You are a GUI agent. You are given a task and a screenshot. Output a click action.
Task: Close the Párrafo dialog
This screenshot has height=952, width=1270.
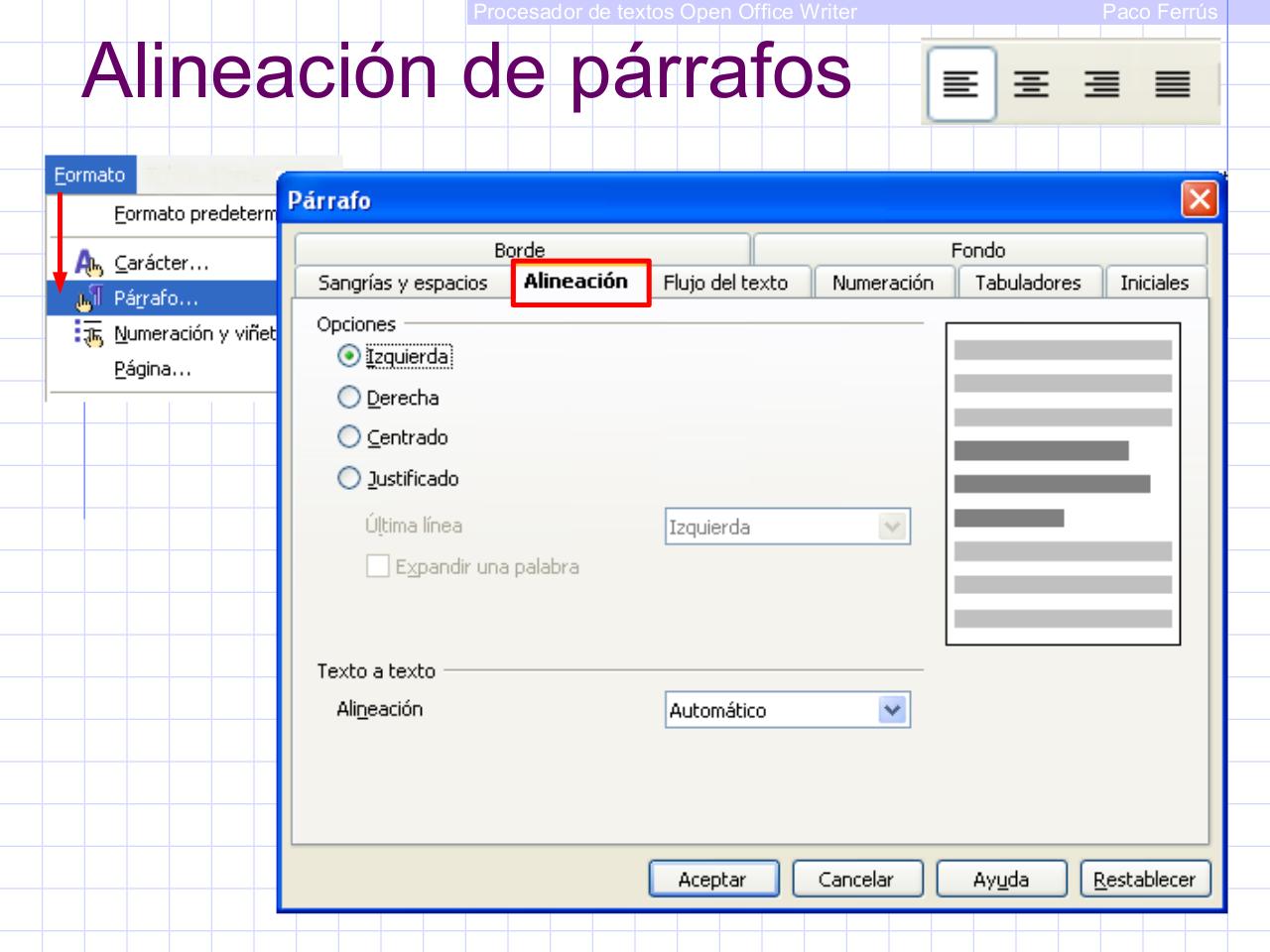point(1201,200)
